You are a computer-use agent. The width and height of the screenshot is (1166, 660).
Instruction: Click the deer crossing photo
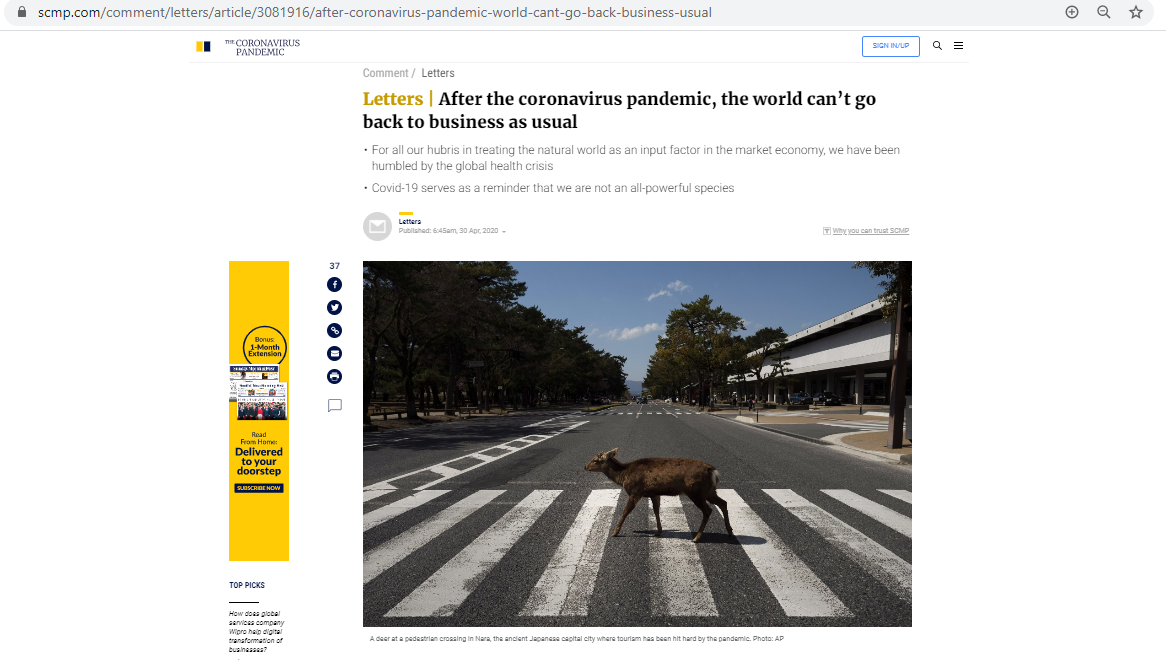637,443
